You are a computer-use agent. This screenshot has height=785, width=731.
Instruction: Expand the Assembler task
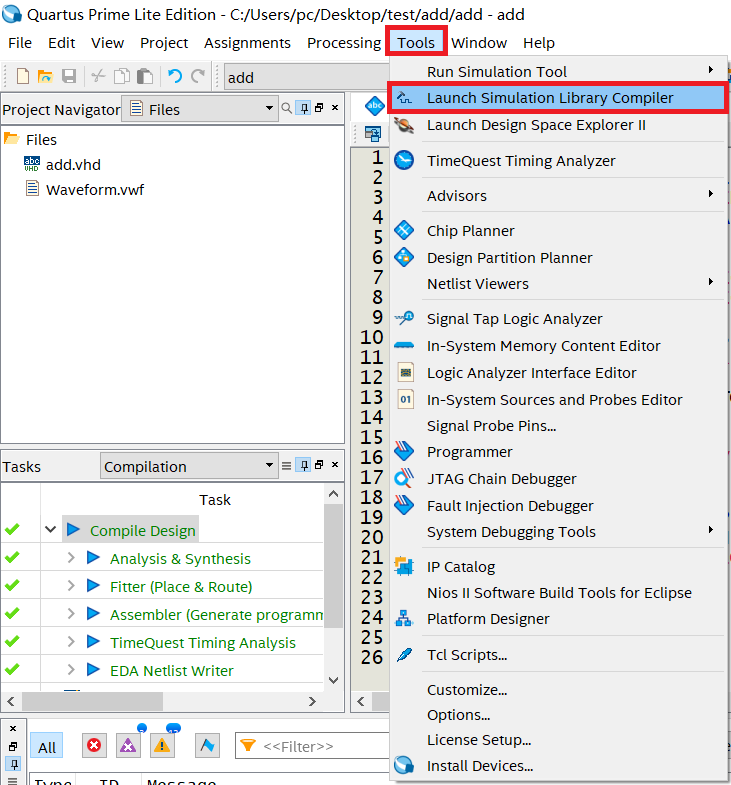click(71, 613)
